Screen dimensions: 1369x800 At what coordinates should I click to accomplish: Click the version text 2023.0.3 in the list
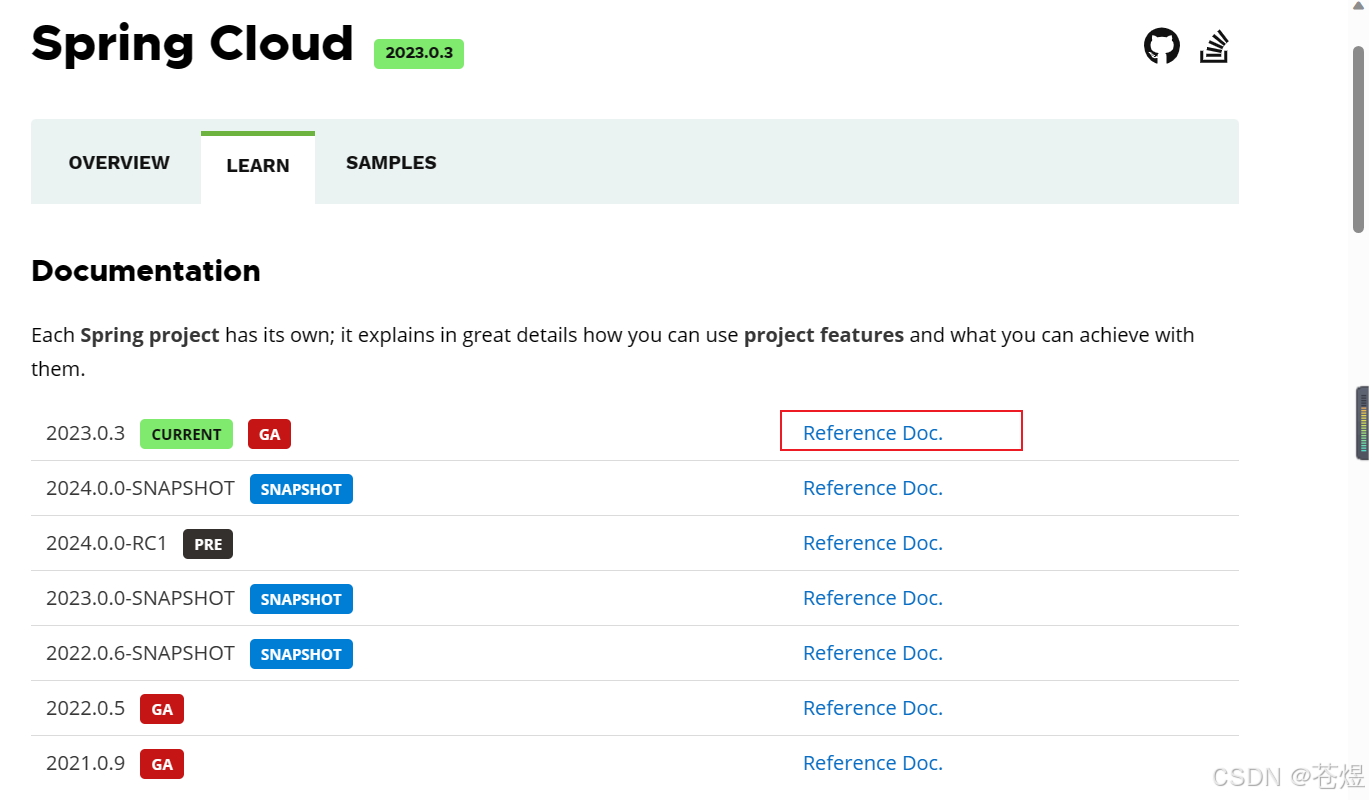tap(85, 433)
